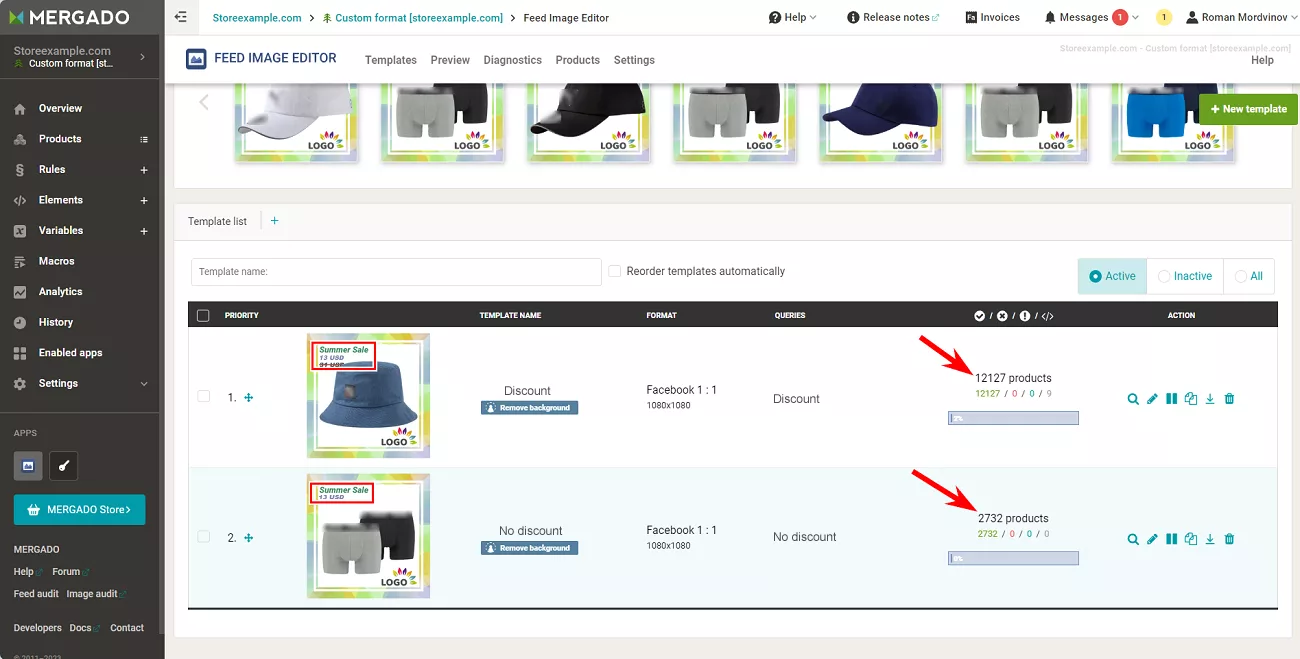This screenshot has height=659, width=1300.
Task: Select the Inactive filter radio button
Action: click(x=1164, y=276)
